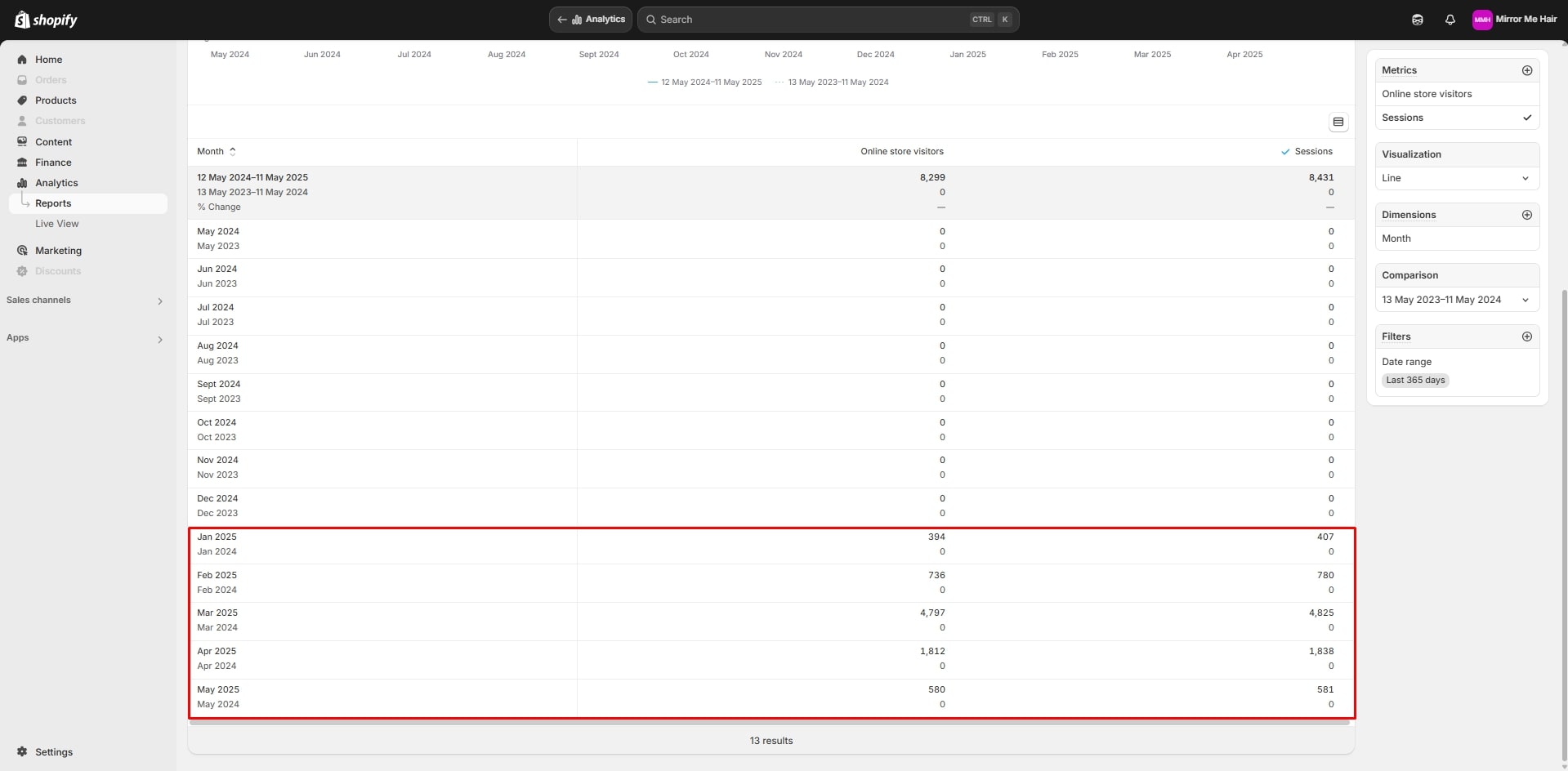Go to Products in sidebar

coord(56,100)
